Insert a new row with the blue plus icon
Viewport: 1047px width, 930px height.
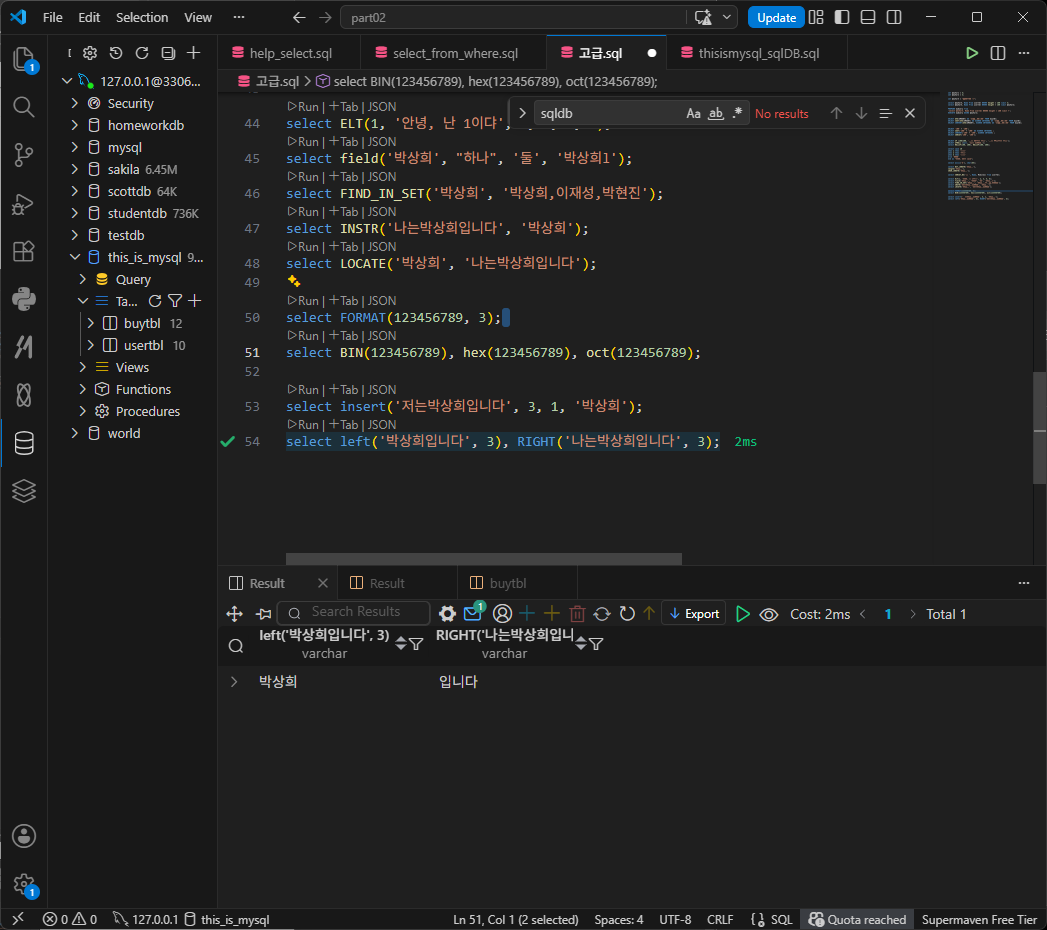tap(527, 614)
